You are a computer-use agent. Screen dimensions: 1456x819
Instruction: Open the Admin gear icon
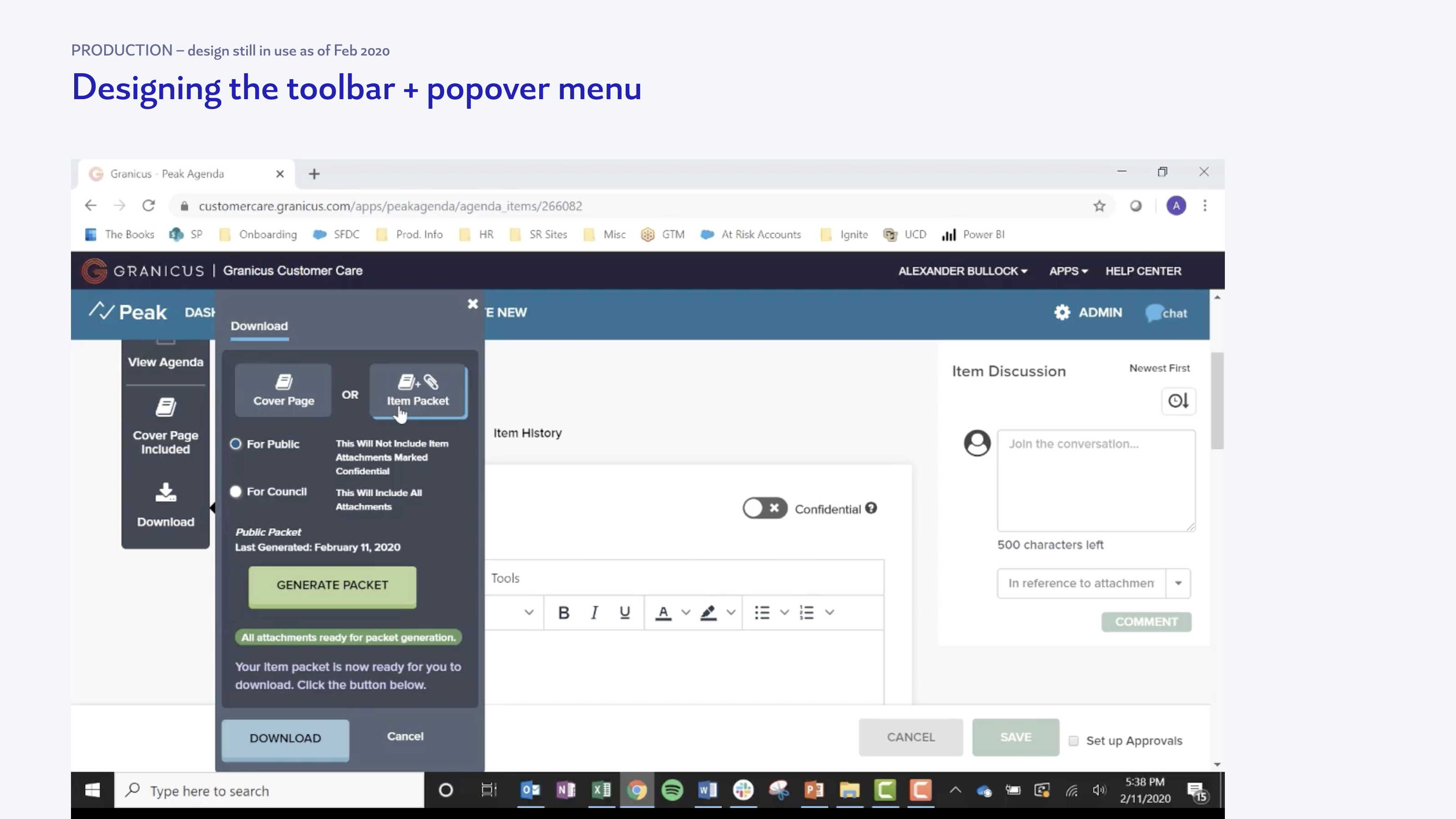(1062, 313)
